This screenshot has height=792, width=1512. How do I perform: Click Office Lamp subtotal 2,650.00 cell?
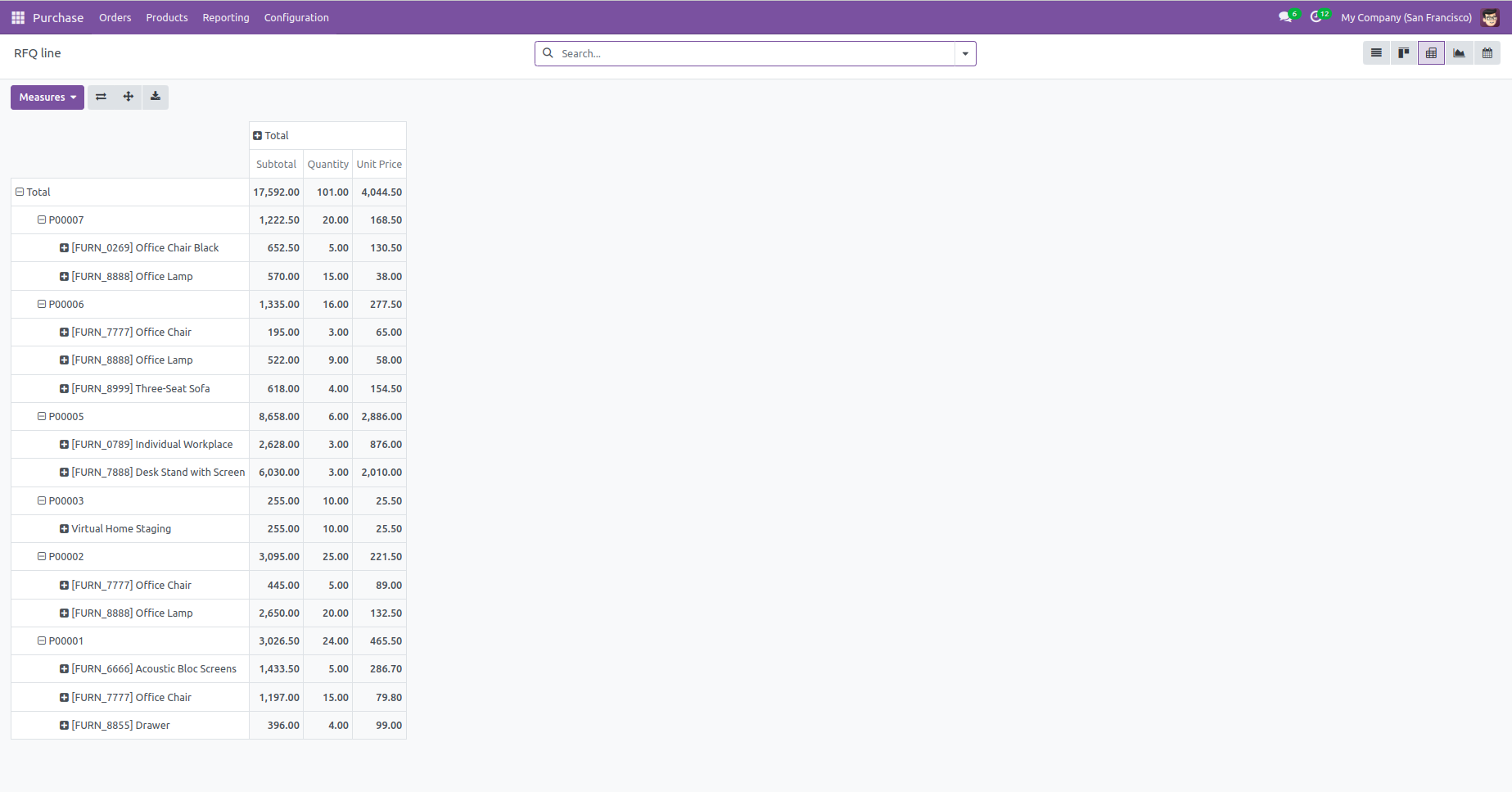pos(276,613)
